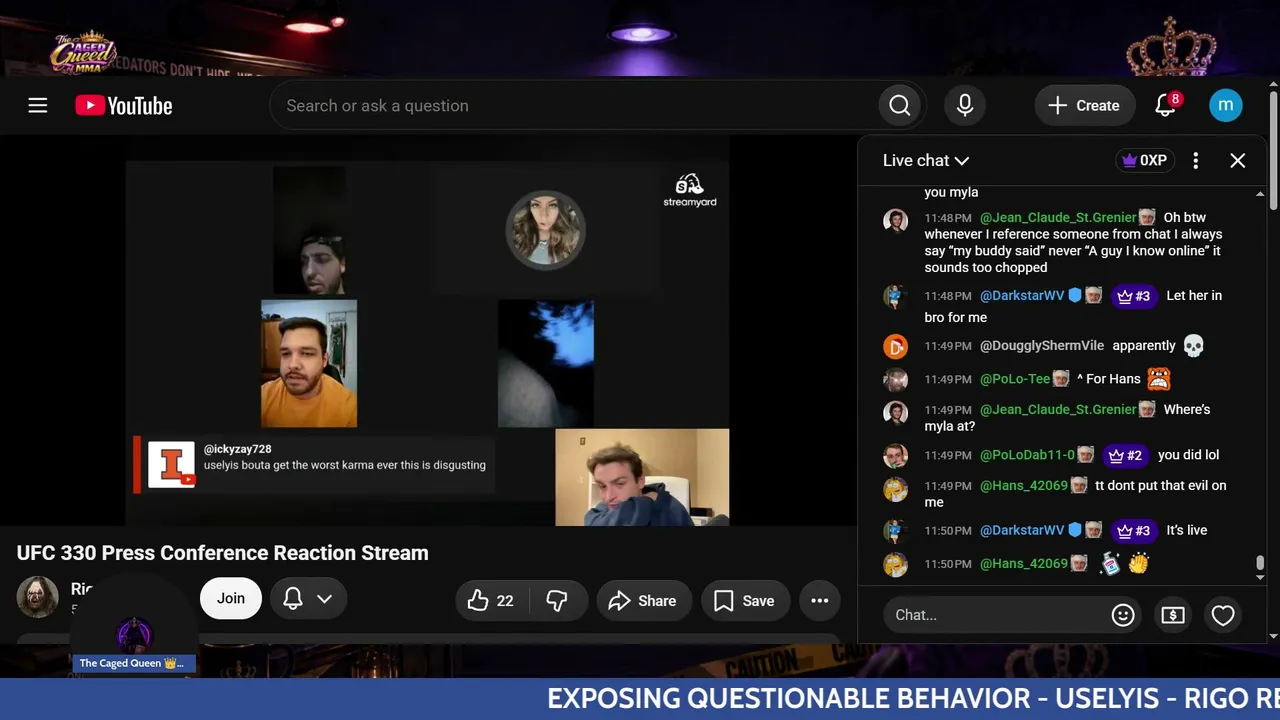Click the dark-cap man's video feed
Image resolution: width=1280 pixels, height=720 pixels.
tap(309, 230)
